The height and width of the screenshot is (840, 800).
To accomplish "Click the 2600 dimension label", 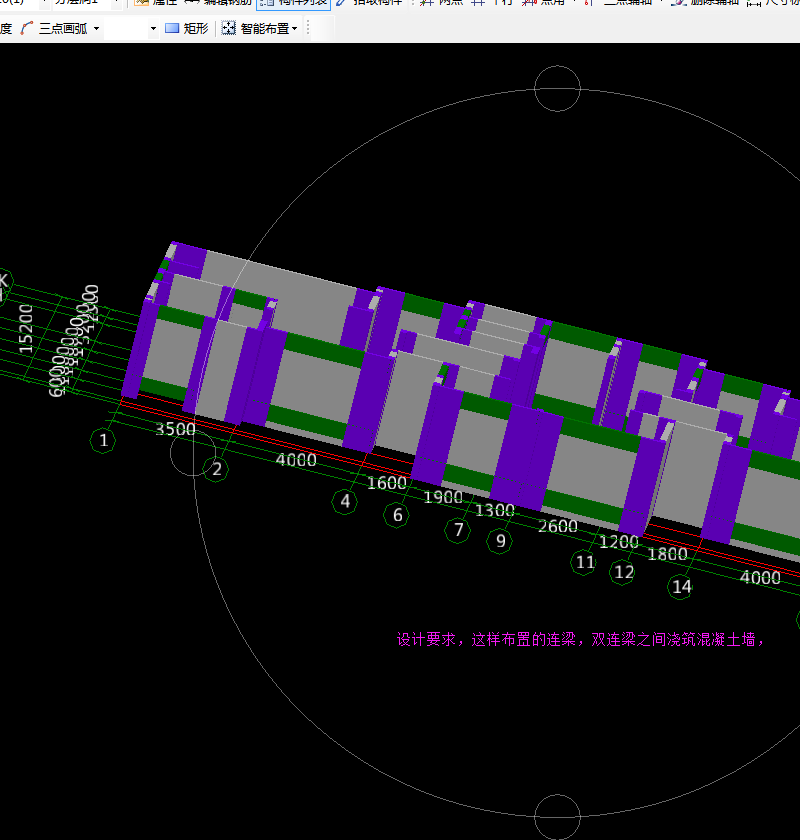I will pyautogui.click(x=558, y=526).
